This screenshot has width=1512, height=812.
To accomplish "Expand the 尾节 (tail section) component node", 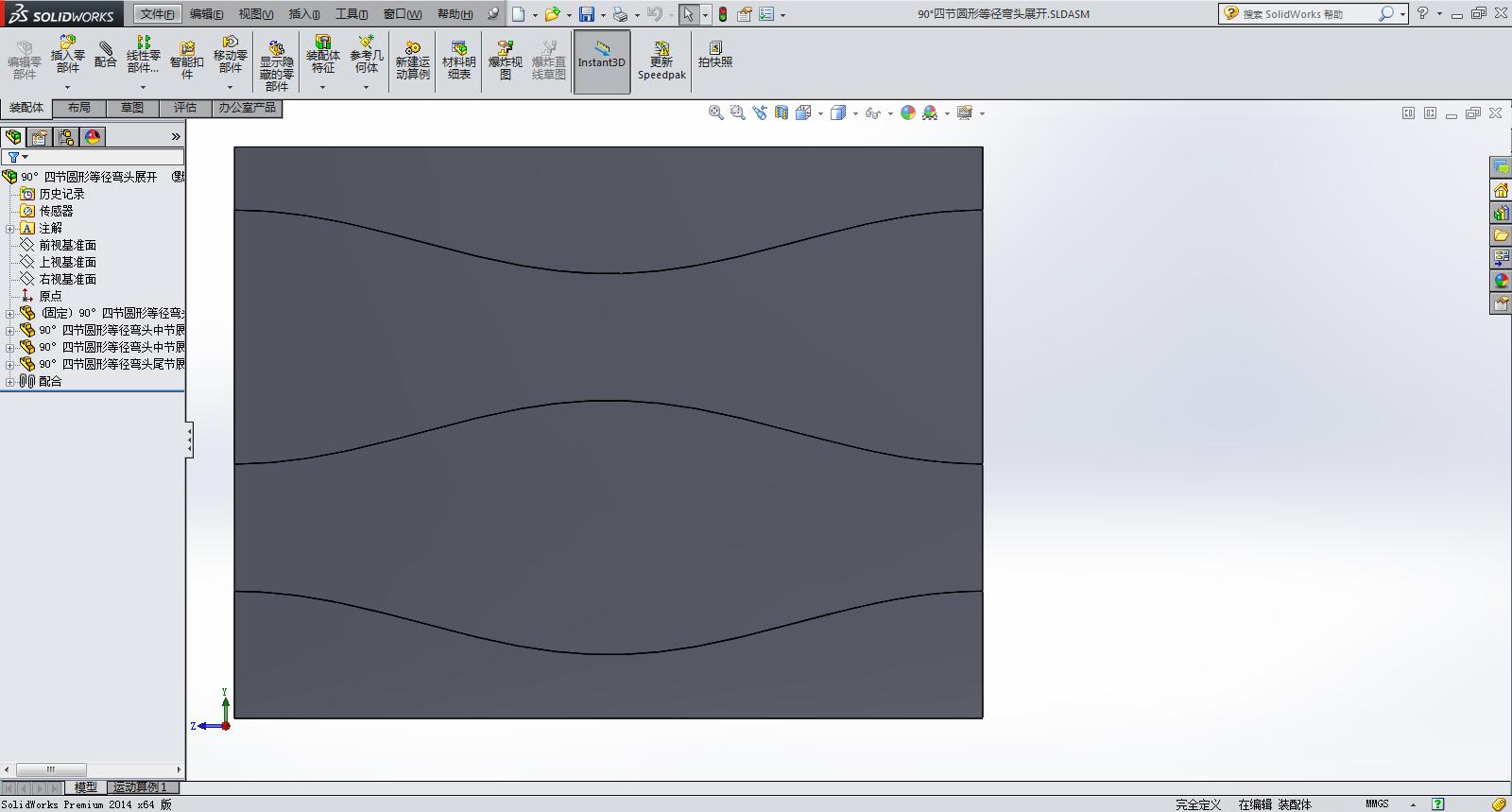I will pyautogui.click(x=10, y=365).
